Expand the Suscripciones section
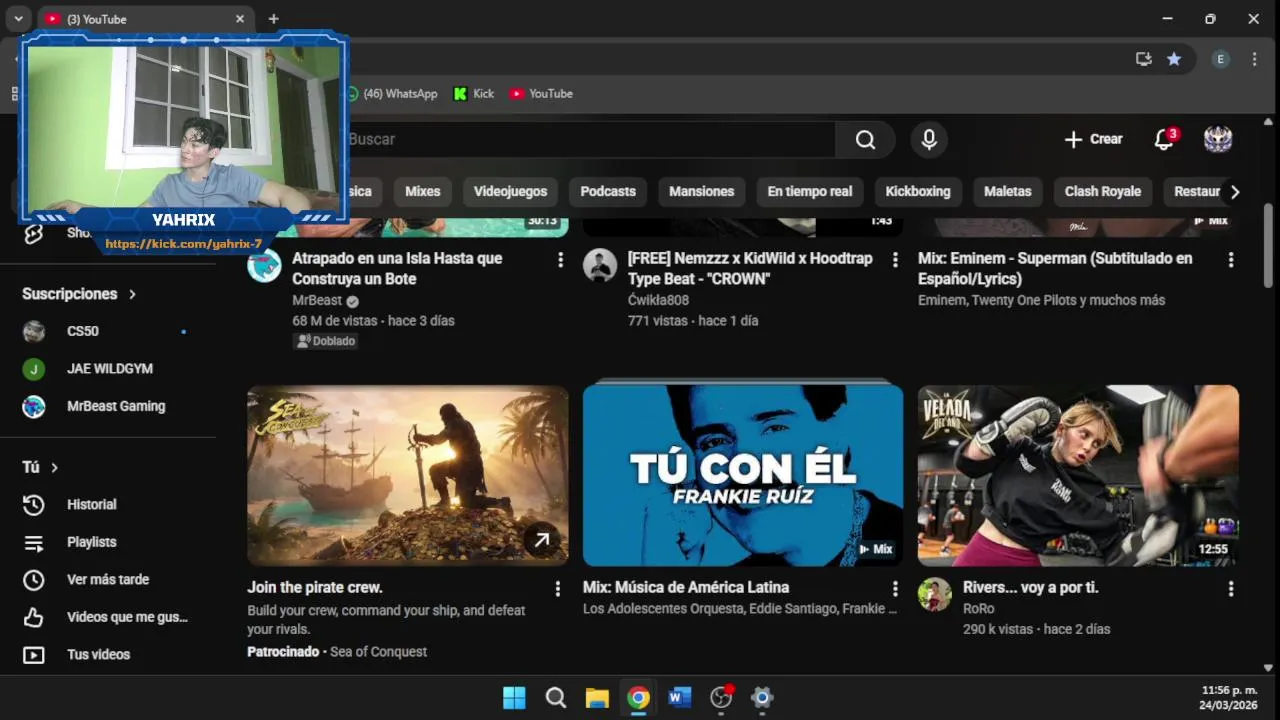The height and width of the screenshot is (720, 1280). coord(79,294)
